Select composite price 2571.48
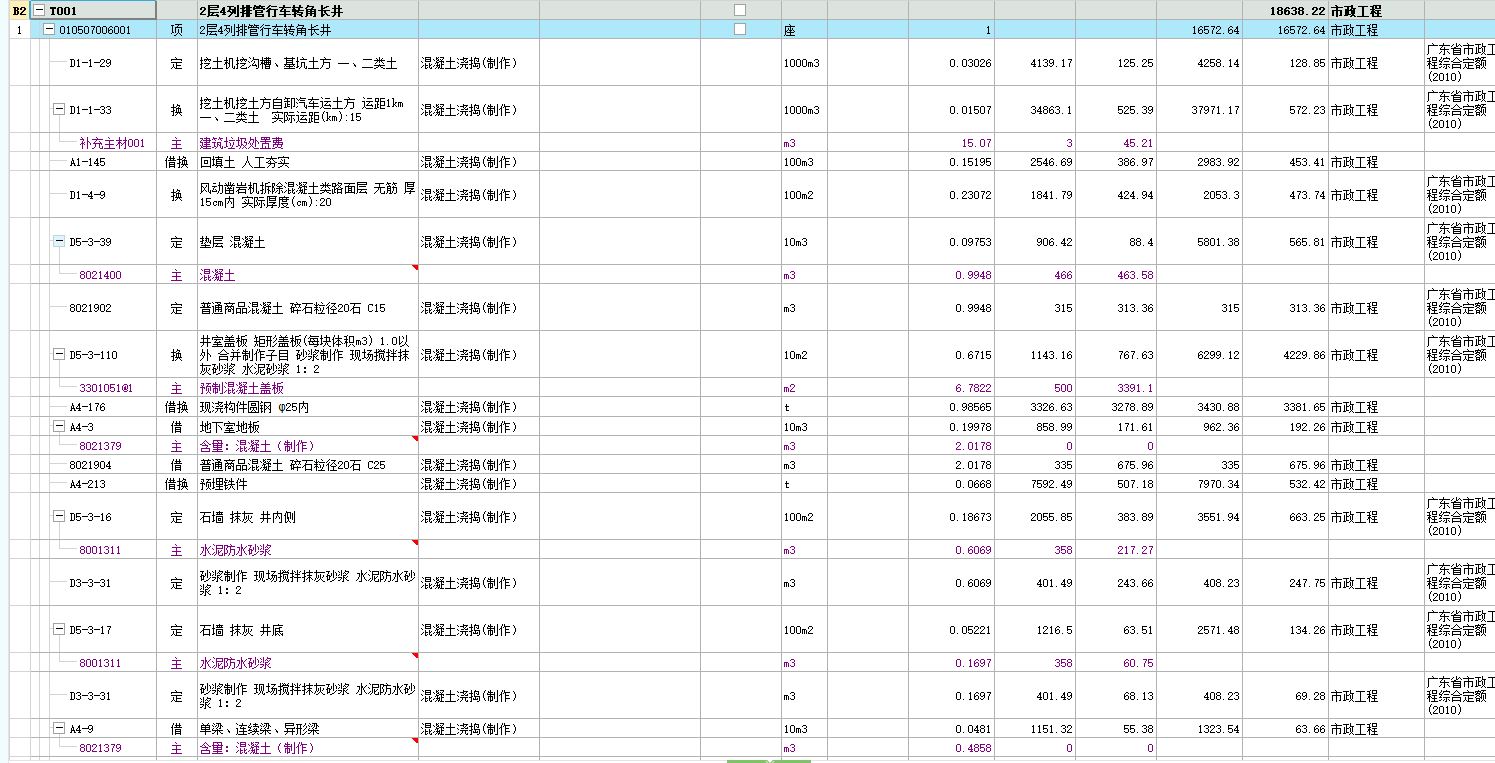 point(1218,630)
